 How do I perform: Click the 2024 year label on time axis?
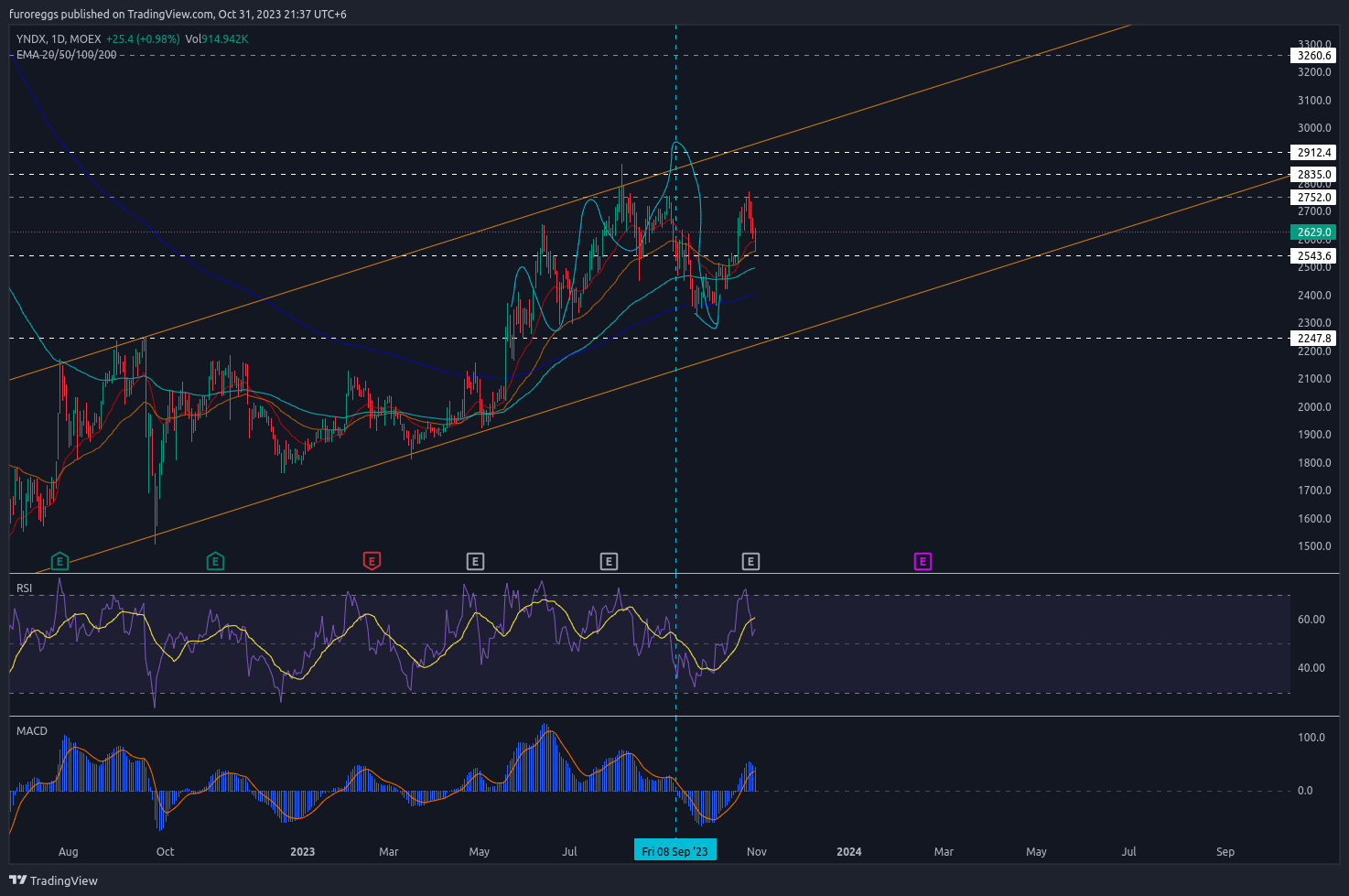click(849, 852)
